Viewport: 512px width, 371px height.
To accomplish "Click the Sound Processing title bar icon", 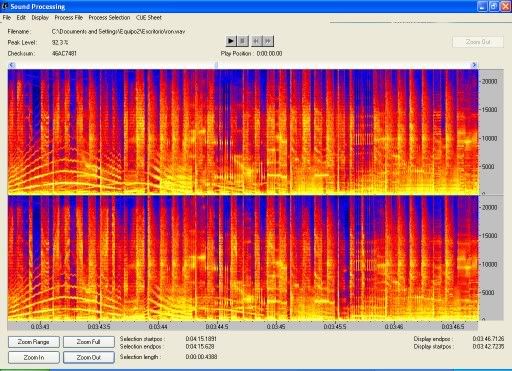I will 5,6.
